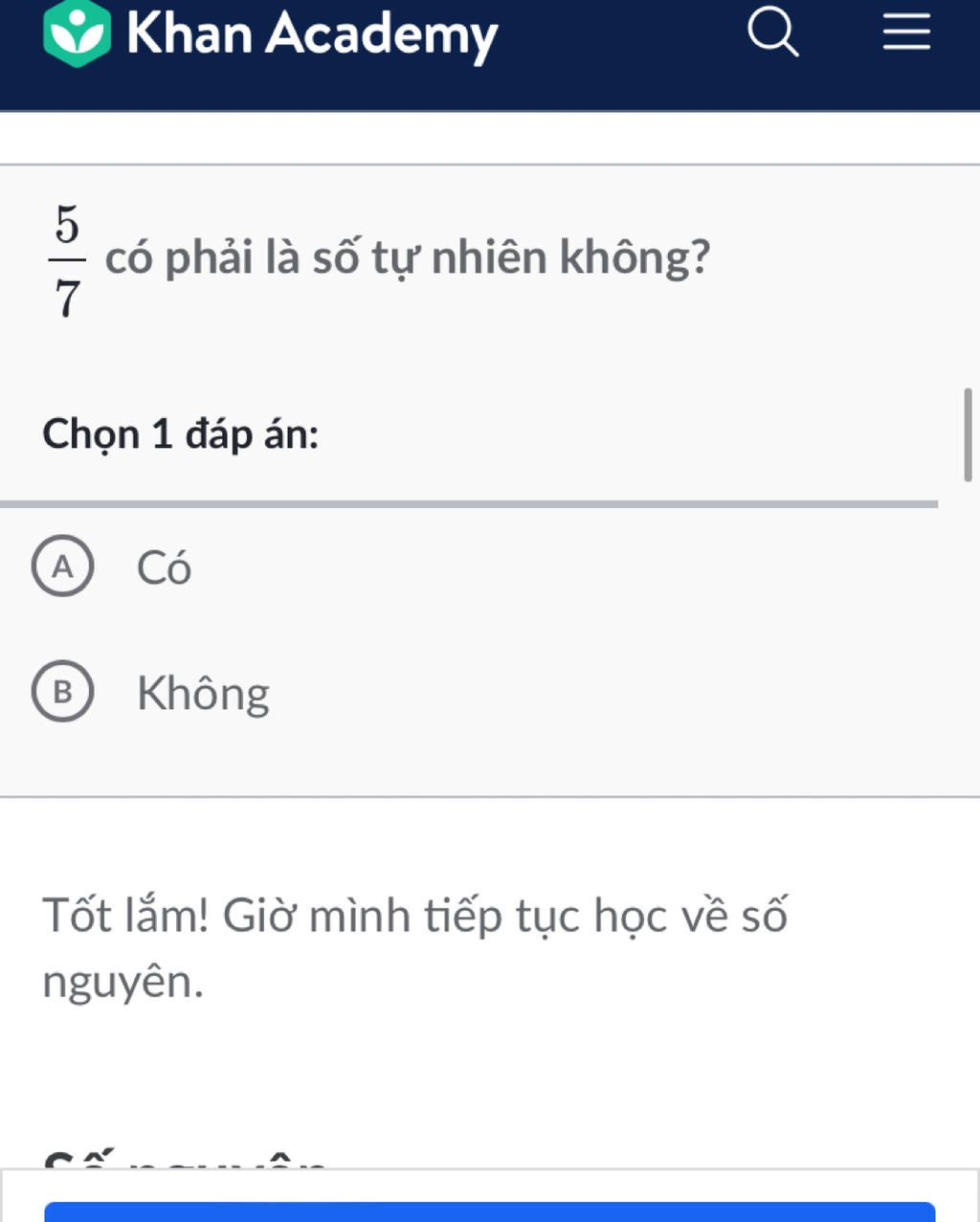The width and height of the screenshot is (980, 1222).
Task: Click the word "nguyên." ending the paragraph
Action: [x=123, y=982]
